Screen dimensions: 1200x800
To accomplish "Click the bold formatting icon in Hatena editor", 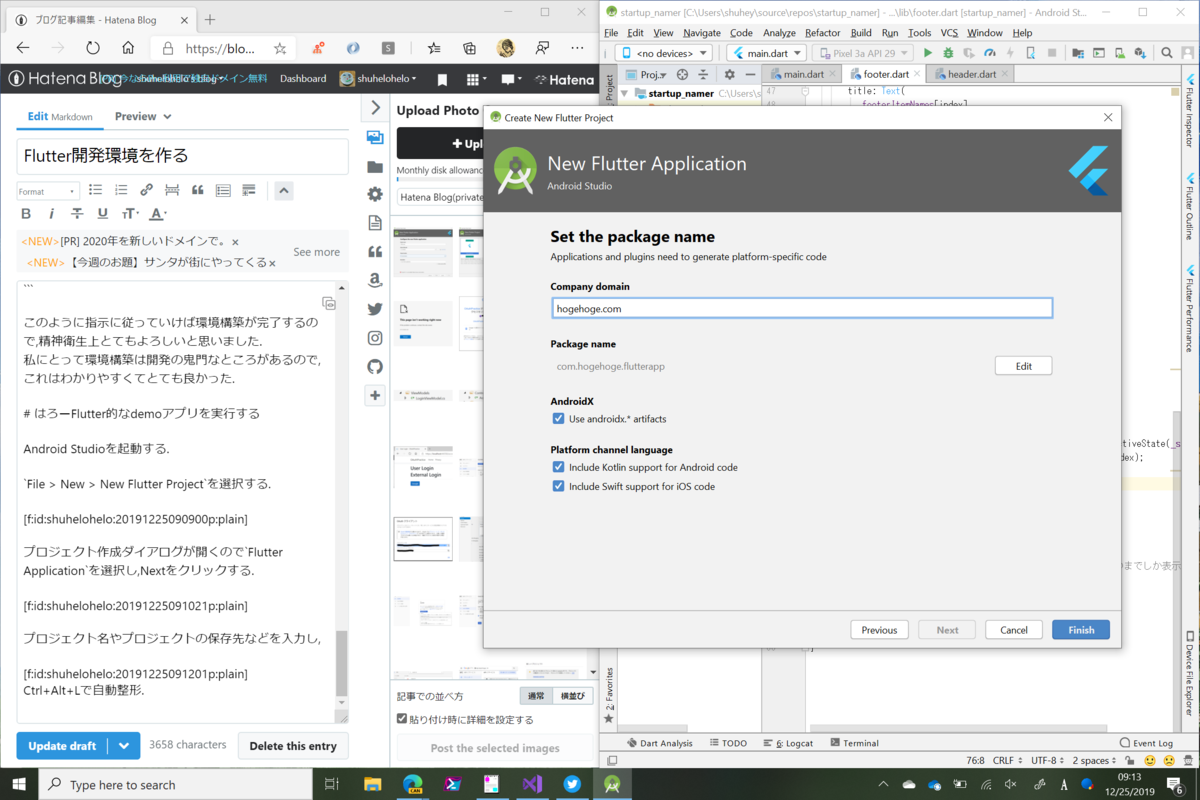I will pos(26,214).
